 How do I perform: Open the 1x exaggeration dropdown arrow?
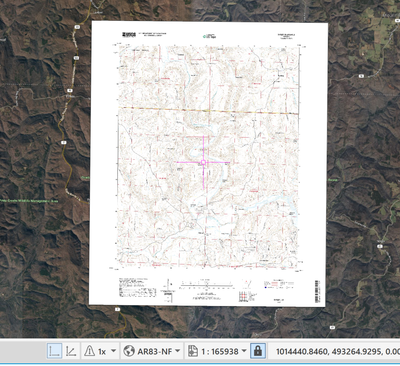coord(113,351)
